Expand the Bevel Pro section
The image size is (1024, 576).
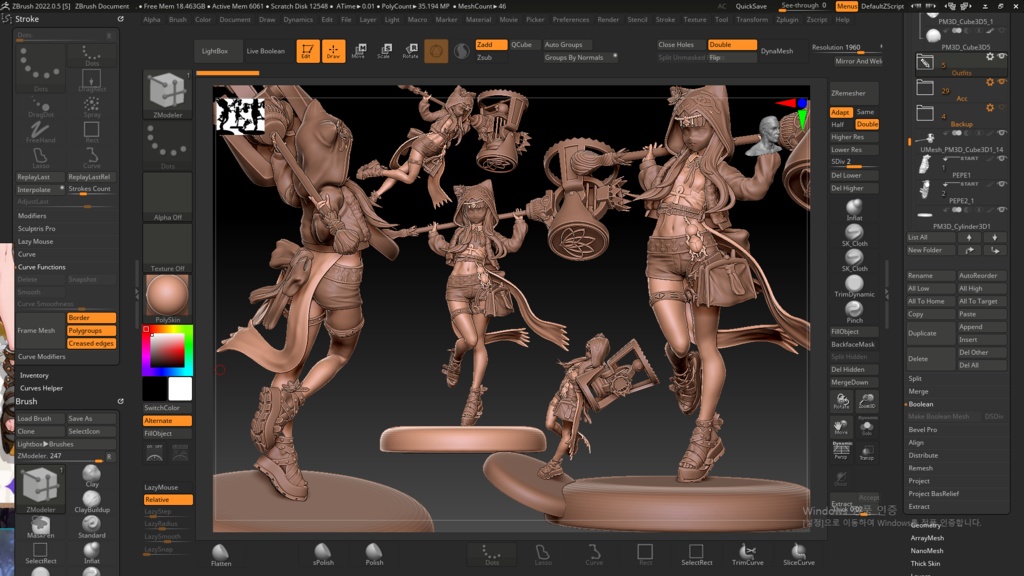coord(923,430)
